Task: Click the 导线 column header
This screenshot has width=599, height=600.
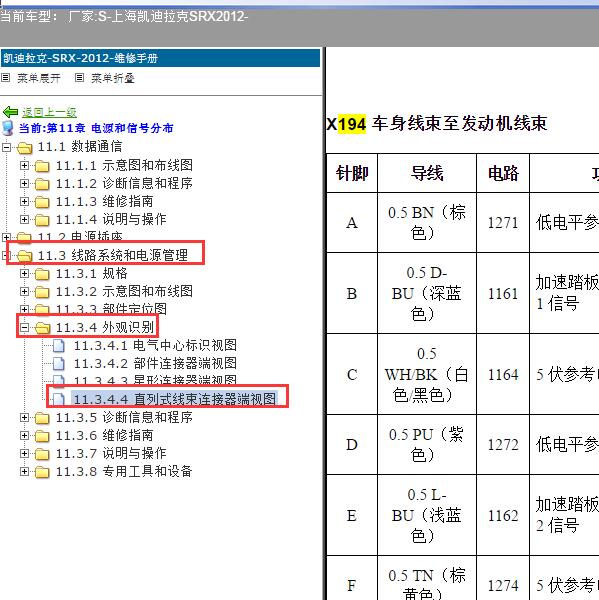Action: pos(427,173)
